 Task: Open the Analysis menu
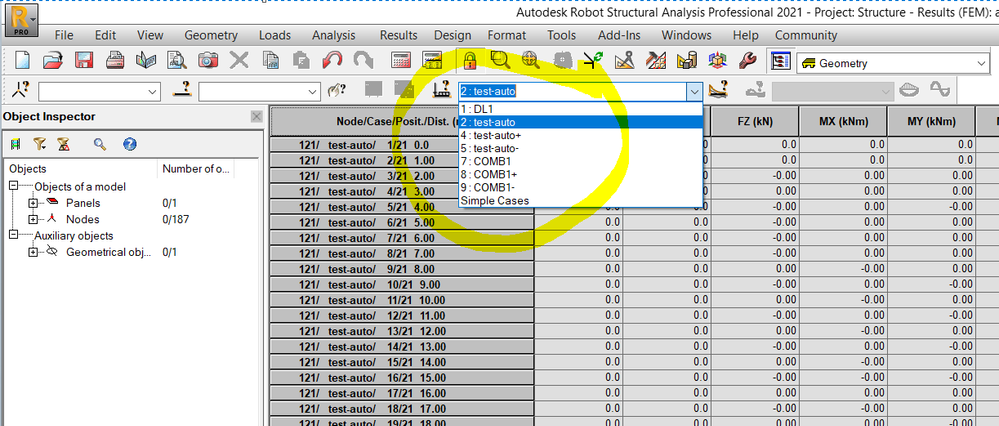334,35
